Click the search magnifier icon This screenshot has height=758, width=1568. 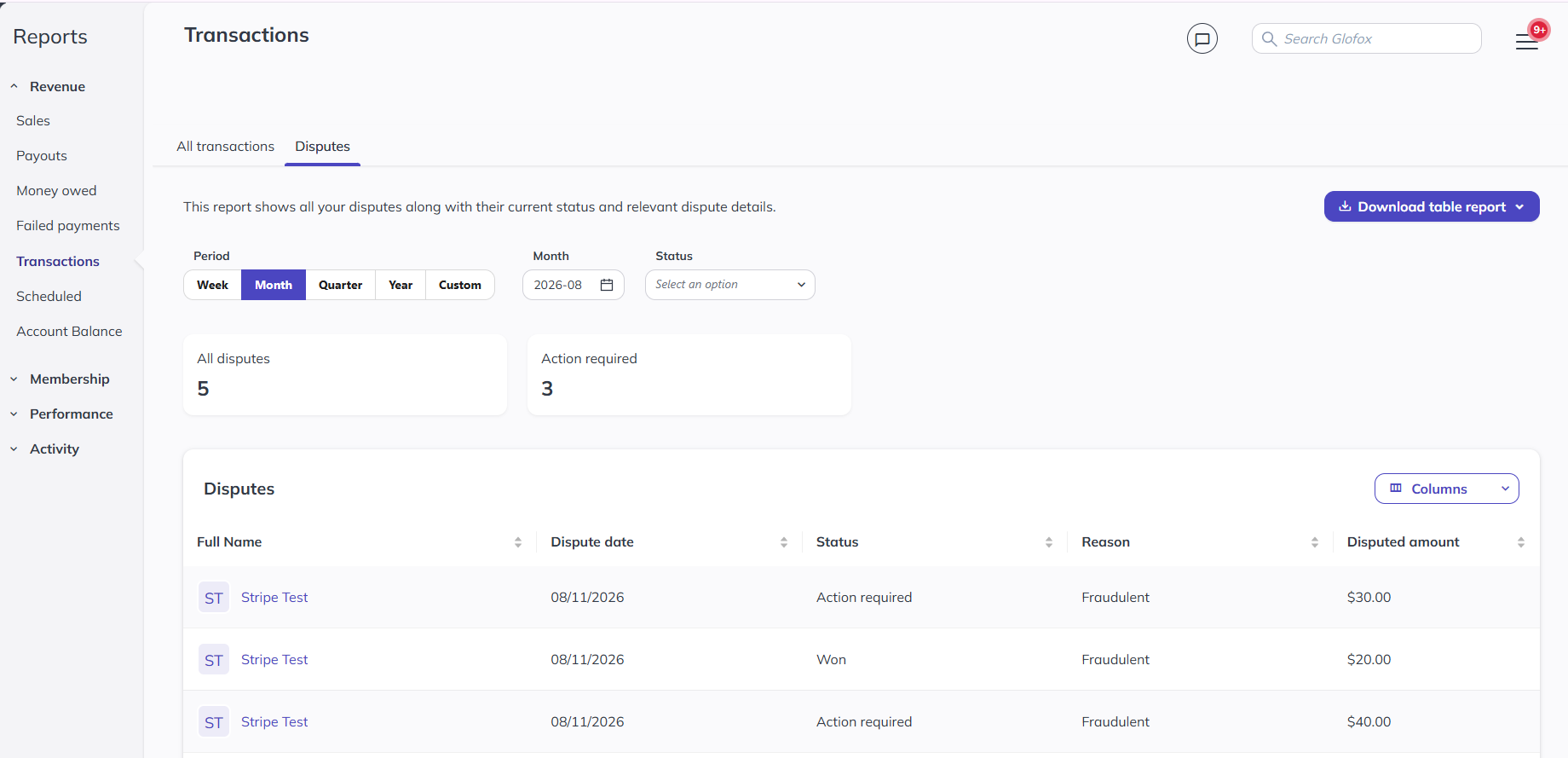(1269, 38)
